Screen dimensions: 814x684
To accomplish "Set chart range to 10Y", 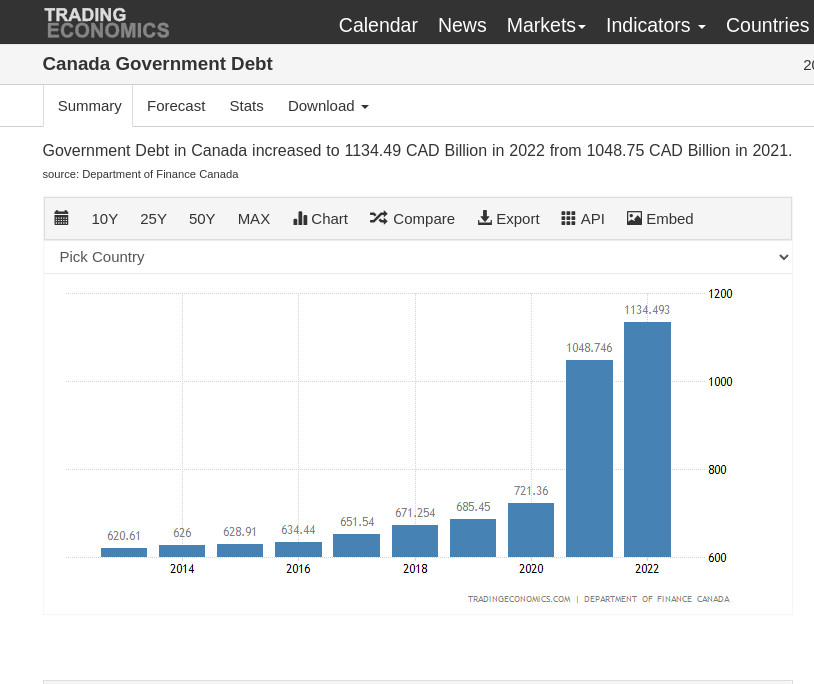I will pos(105,218).
